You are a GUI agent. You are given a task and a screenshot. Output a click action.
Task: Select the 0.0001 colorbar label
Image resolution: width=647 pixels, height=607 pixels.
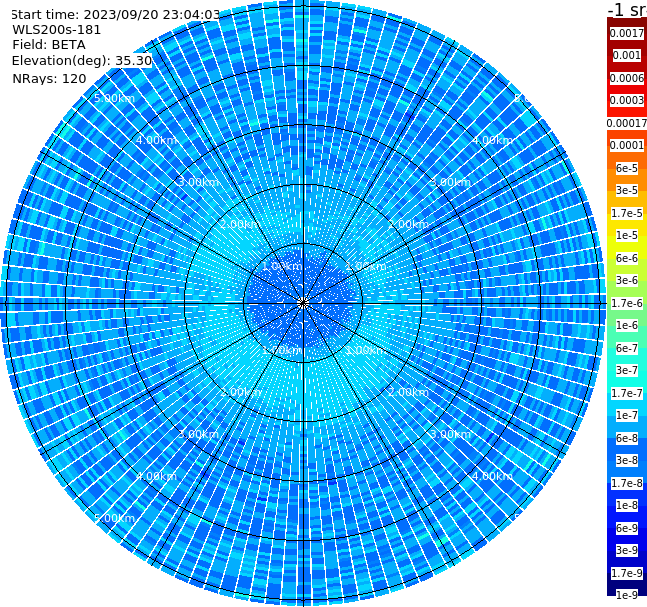627,146
